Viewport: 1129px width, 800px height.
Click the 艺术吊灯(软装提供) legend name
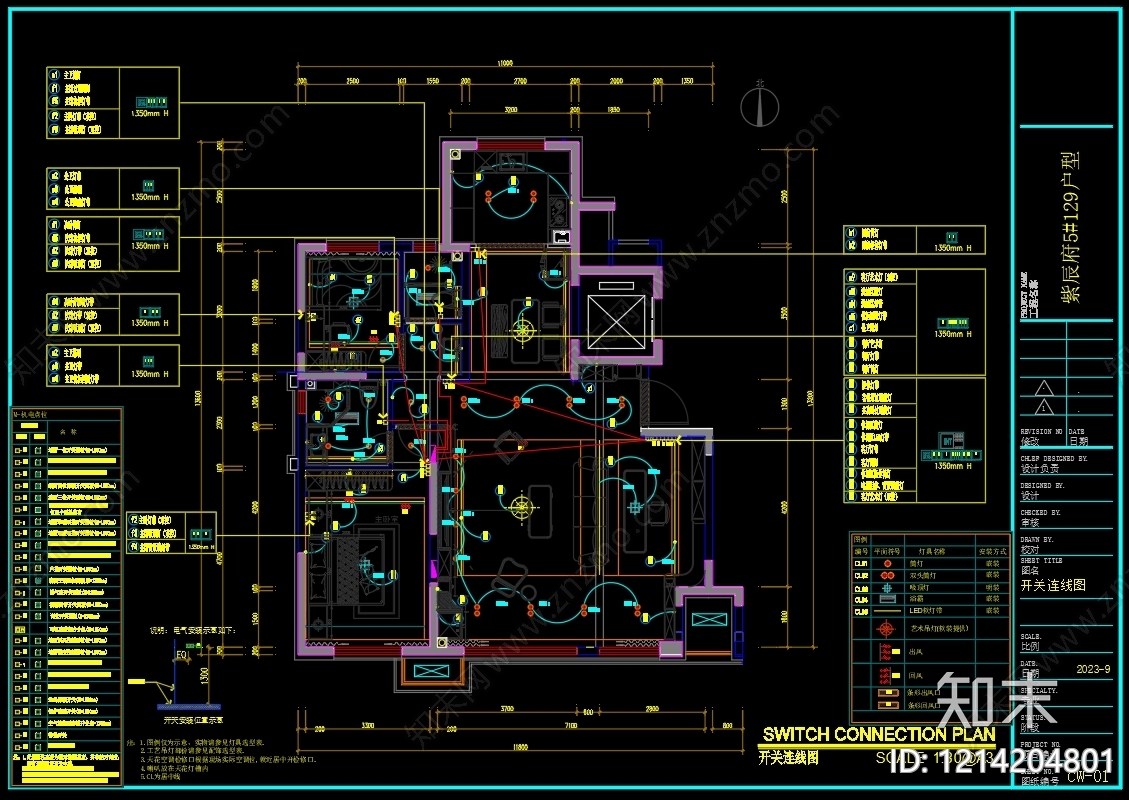coord(940,629)
